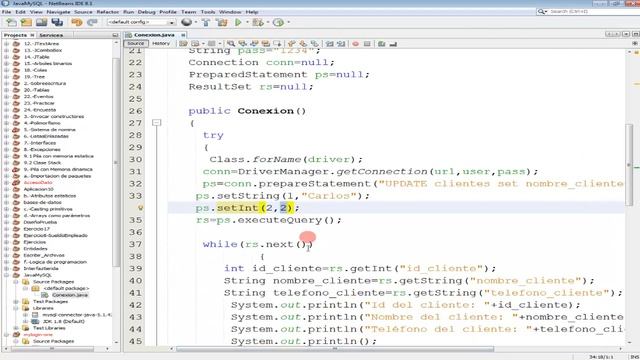This screenshot has width=640, height=360.
Task: Open the browser globe dropdown arrow
Action: [196, 22]
